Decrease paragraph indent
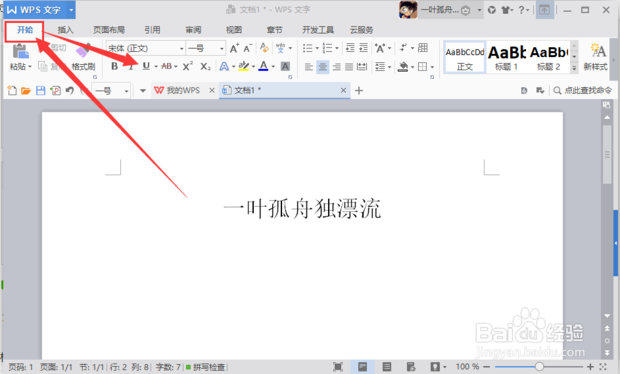The image size is (620, 374). [x=350, y=48]
